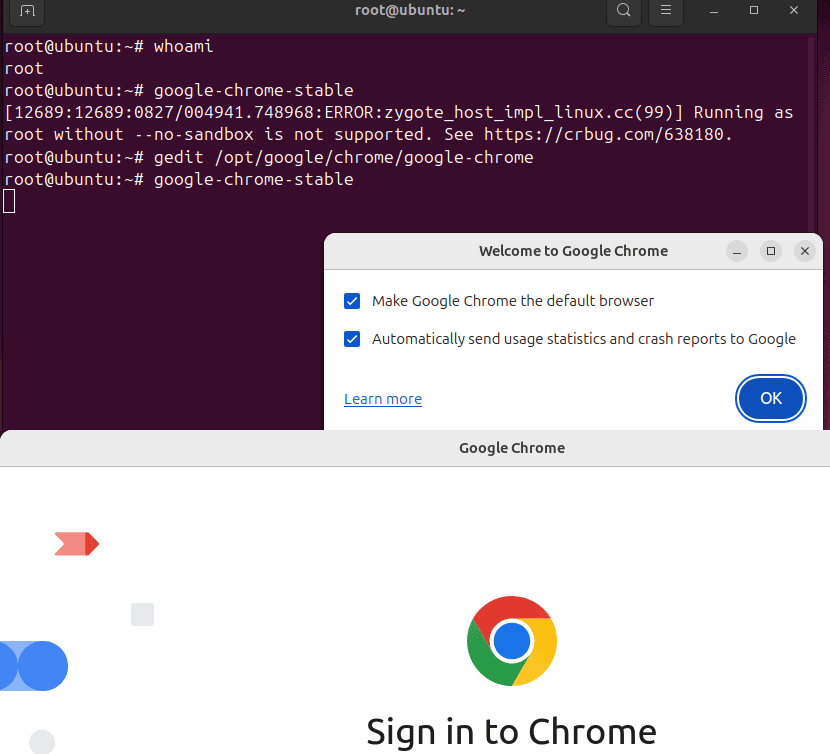Viewport: 830px width, 754px height.
Task: Click the 'whoami' command line in terminal
Action: (109, 47)
